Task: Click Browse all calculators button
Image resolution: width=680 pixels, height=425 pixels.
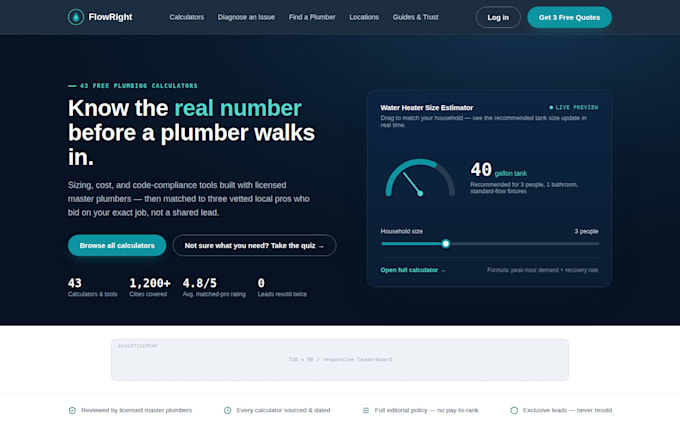Action: point(117,245)
